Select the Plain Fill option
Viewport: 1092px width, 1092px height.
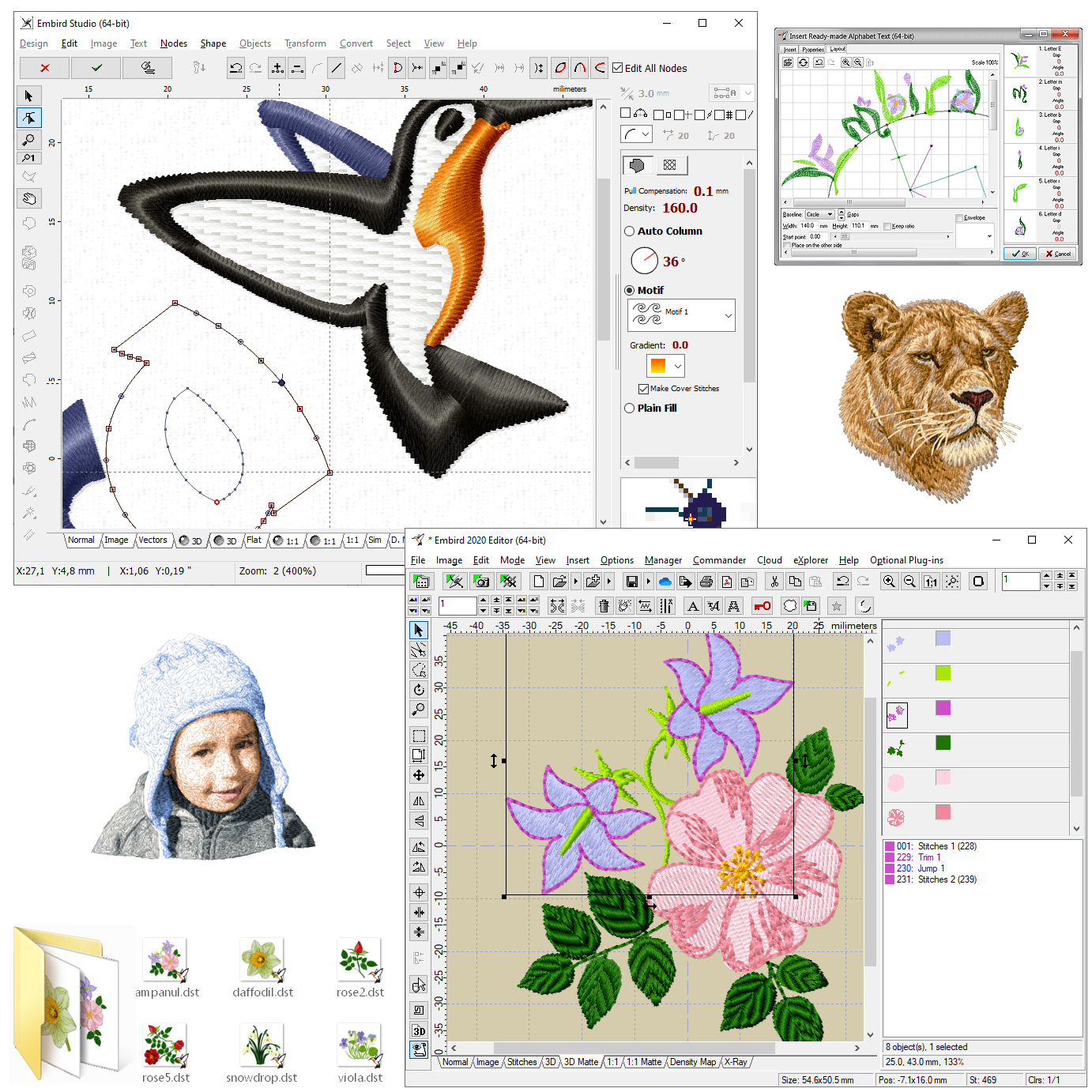[x=630, y=408]
